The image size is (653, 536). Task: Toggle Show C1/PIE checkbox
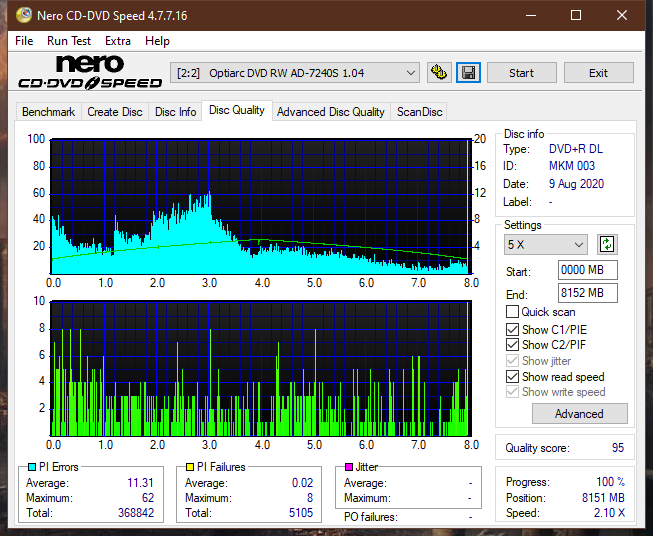512,329
